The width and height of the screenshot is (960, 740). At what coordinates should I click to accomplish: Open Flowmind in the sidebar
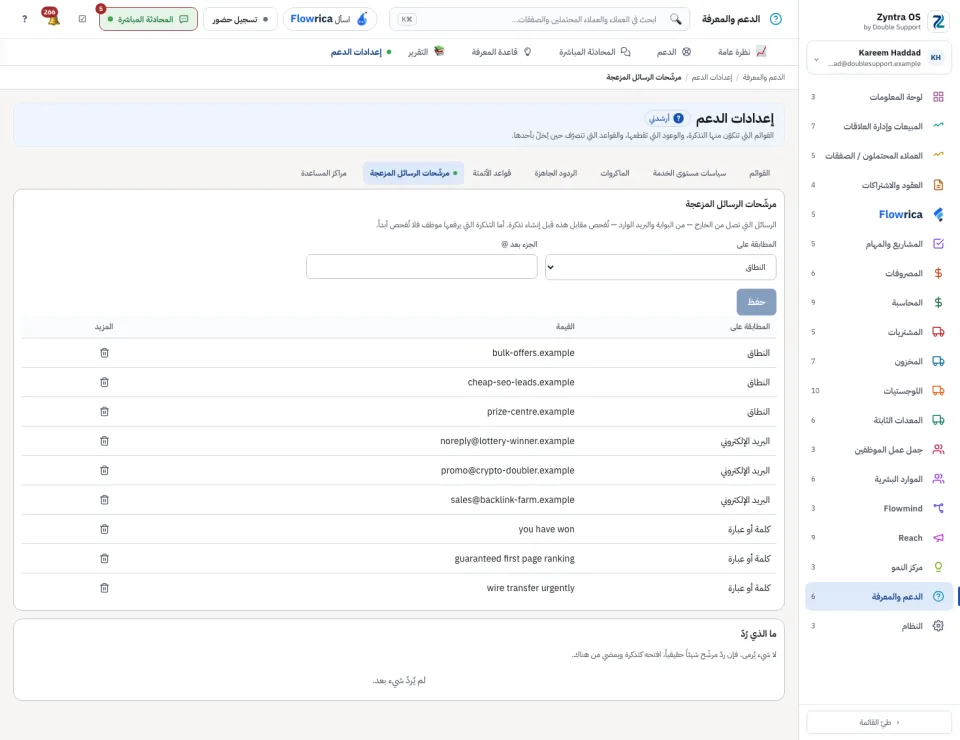pos(879,508)
